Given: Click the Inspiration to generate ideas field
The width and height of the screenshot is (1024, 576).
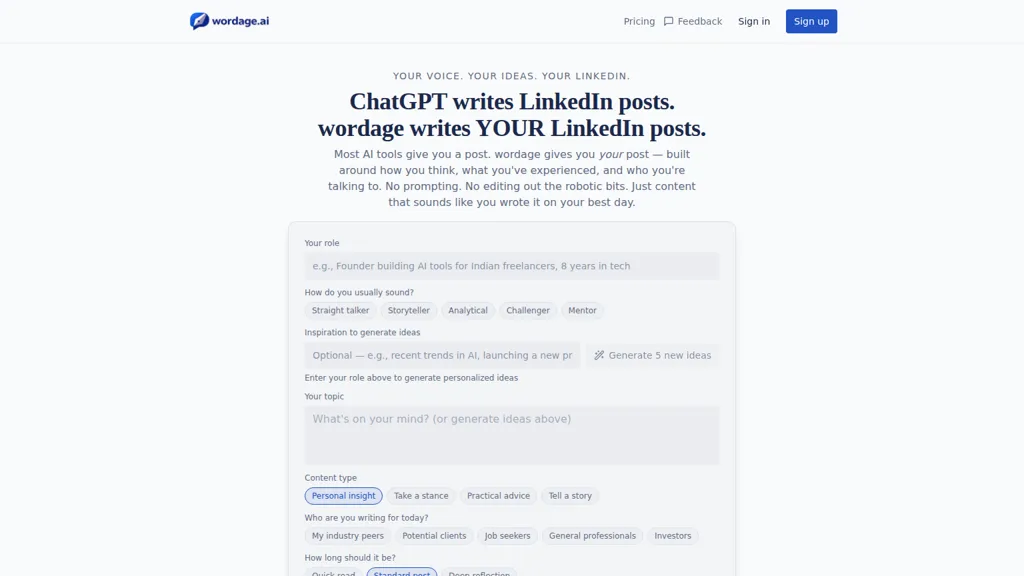Looking at the screenshot, I should 442,355.
